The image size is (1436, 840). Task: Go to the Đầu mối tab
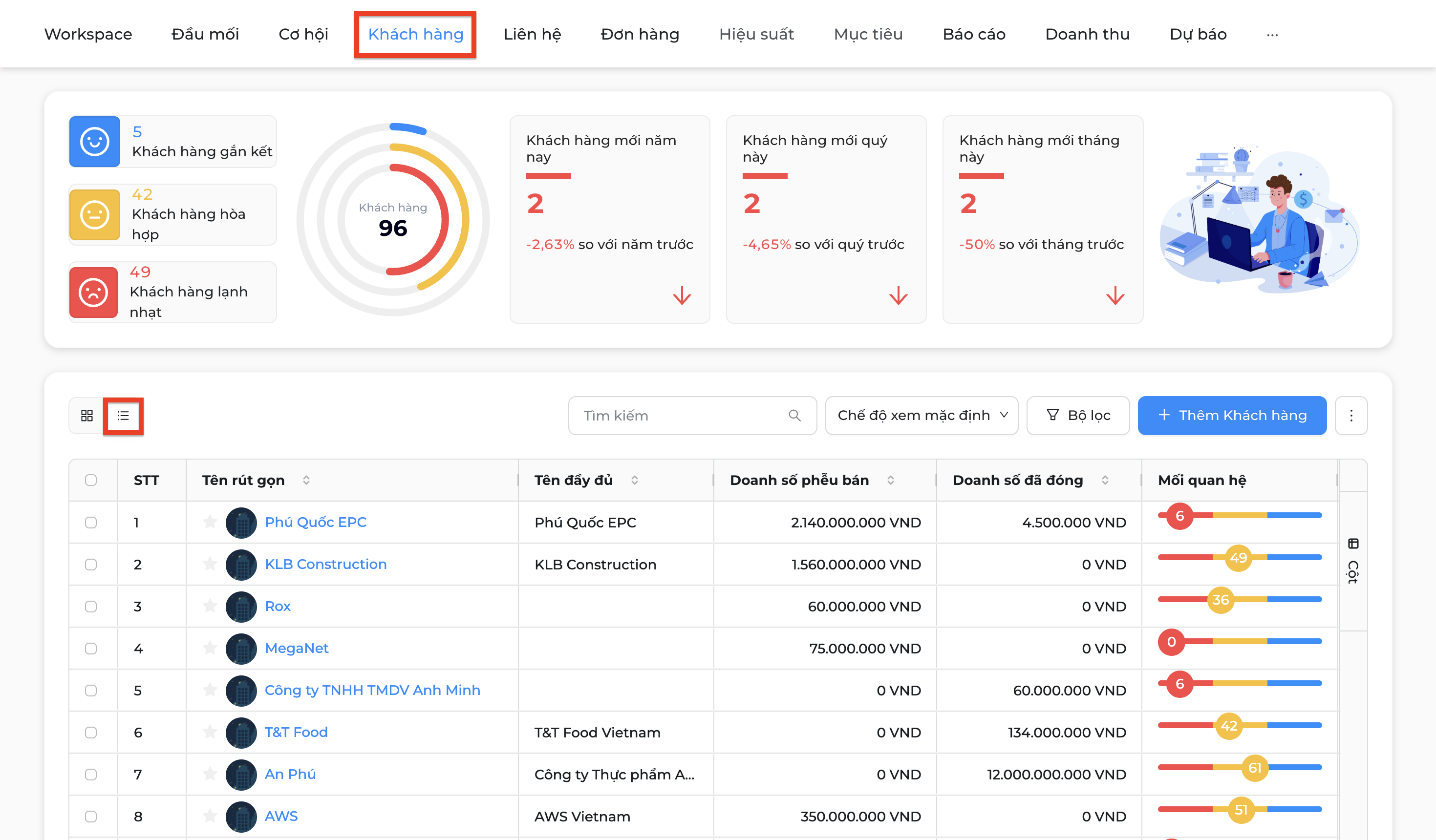tap(205, 34)
